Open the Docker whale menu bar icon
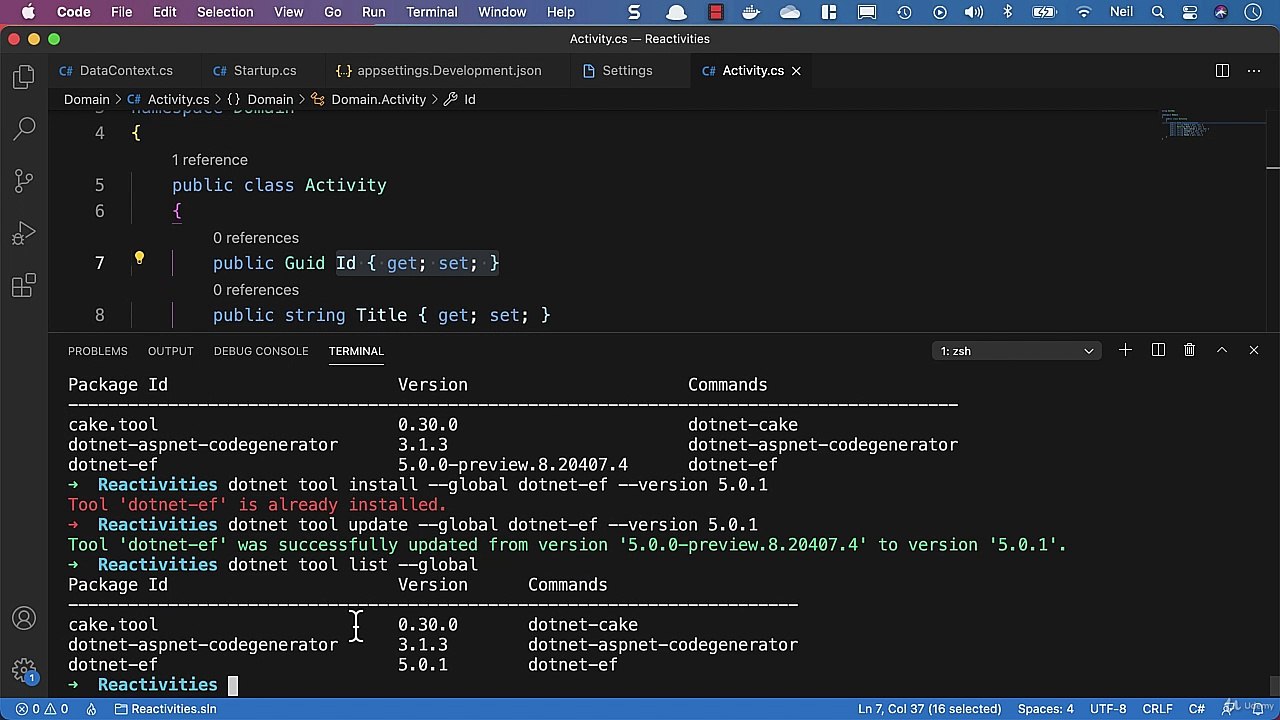The image size is (1280, 720). [x=754, y=12]
